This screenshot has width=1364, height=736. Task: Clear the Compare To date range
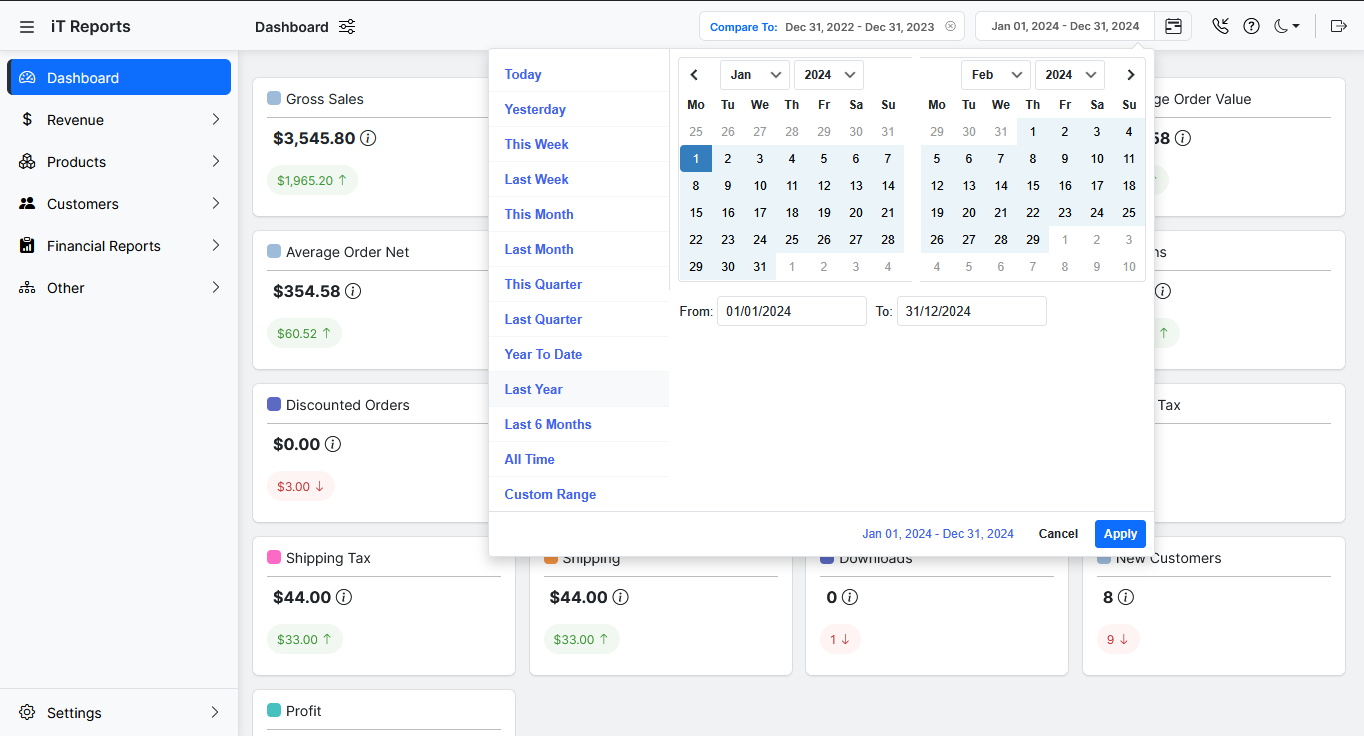[x=950, y=27]
